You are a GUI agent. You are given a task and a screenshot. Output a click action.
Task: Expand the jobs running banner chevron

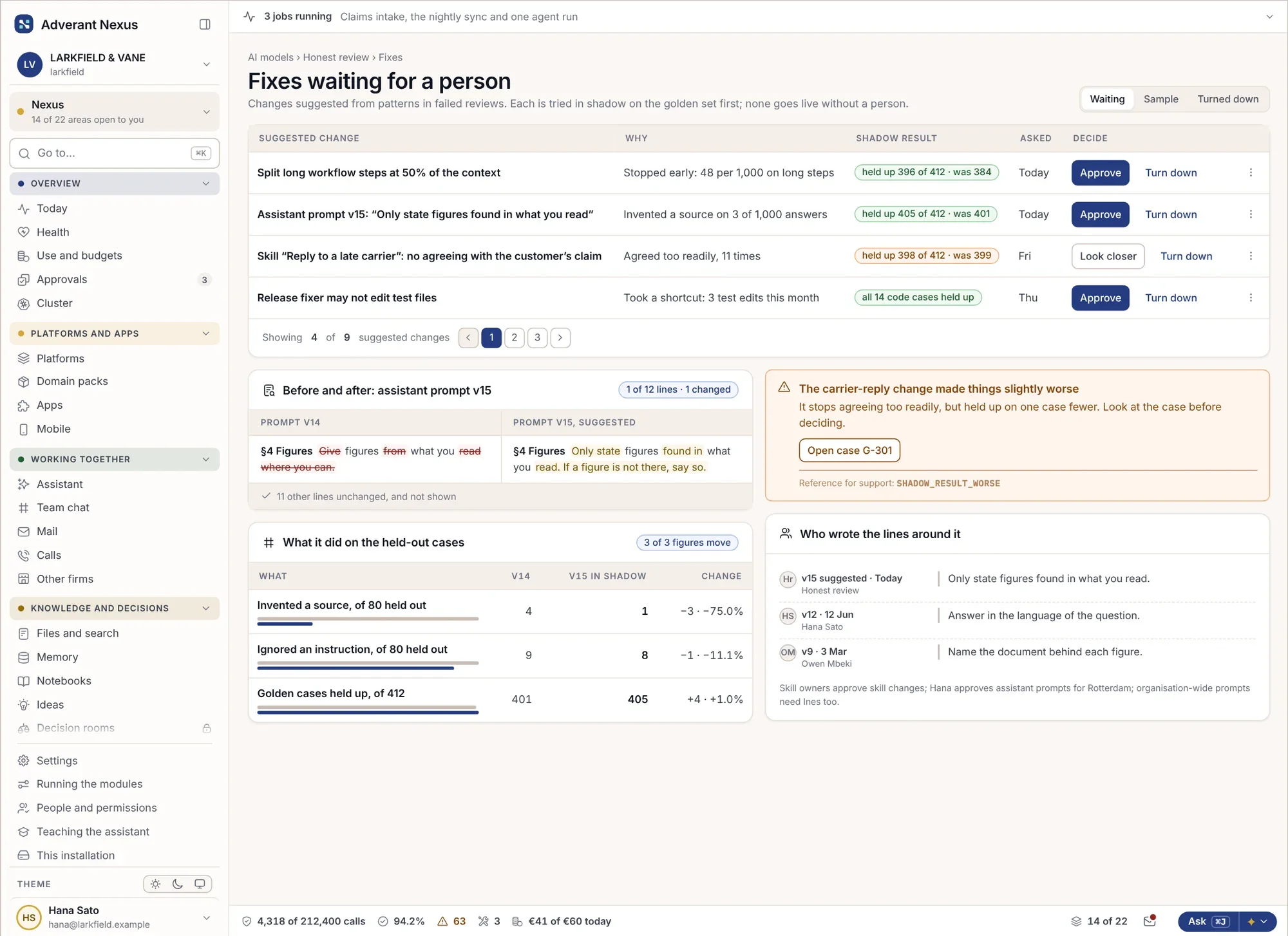pyautogui.click(x=1269, y=17)
